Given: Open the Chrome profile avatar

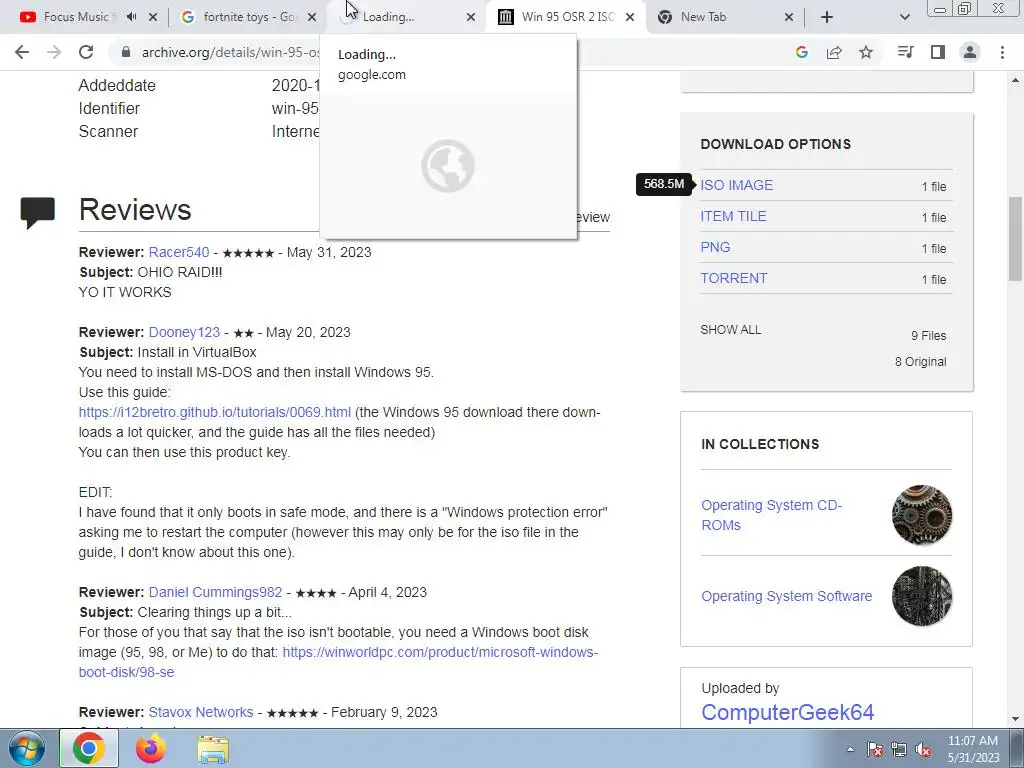Looking at the screenshot, I should point(970,52).
